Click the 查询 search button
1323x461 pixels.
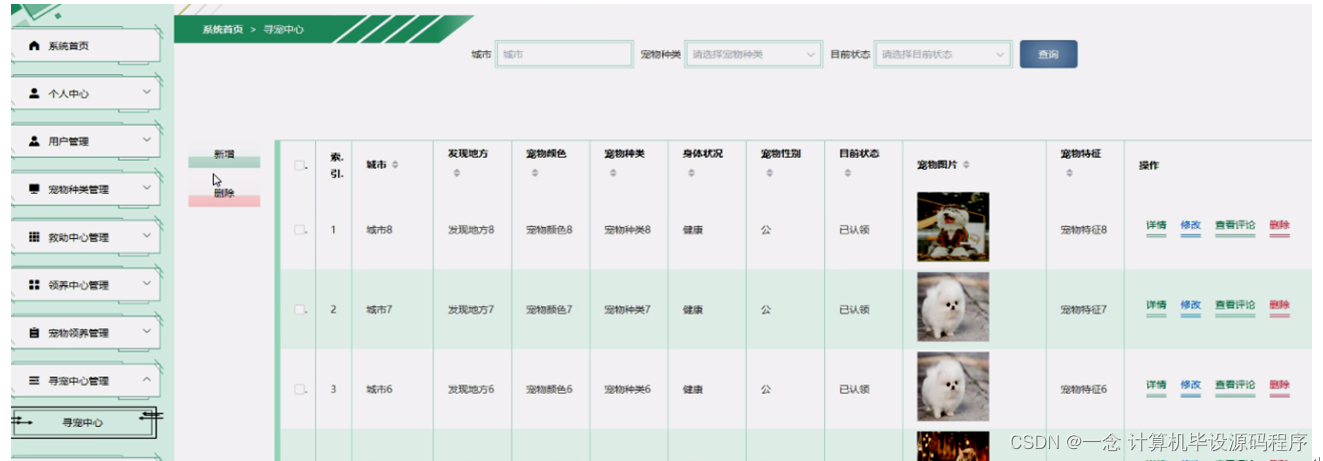(1048, 55)
